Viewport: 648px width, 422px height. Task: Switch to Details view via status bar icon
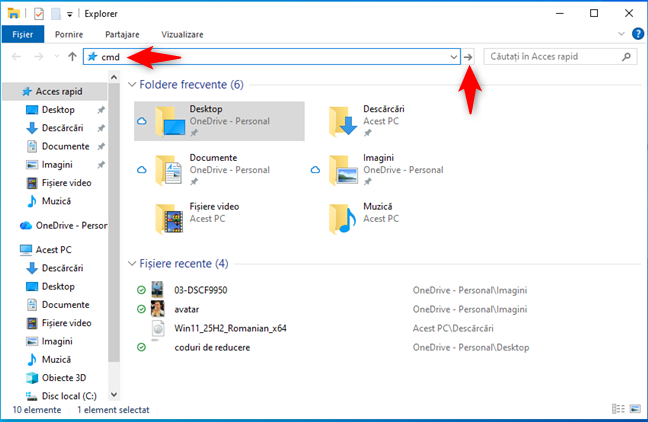[x=618, y=409]
